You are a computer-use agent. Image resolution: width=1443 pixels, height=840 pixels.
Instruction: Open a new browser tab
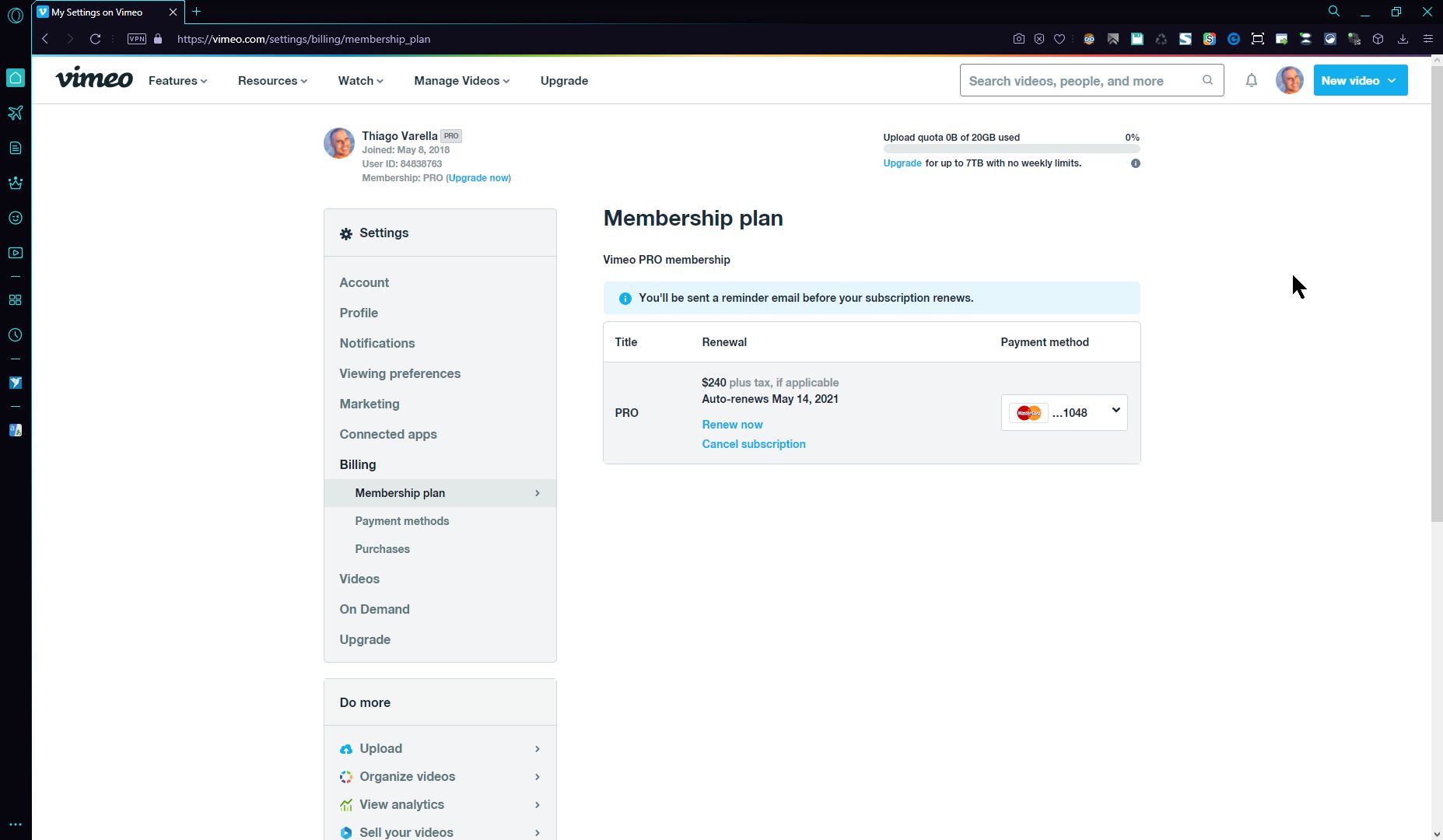(x=197, y=12)
